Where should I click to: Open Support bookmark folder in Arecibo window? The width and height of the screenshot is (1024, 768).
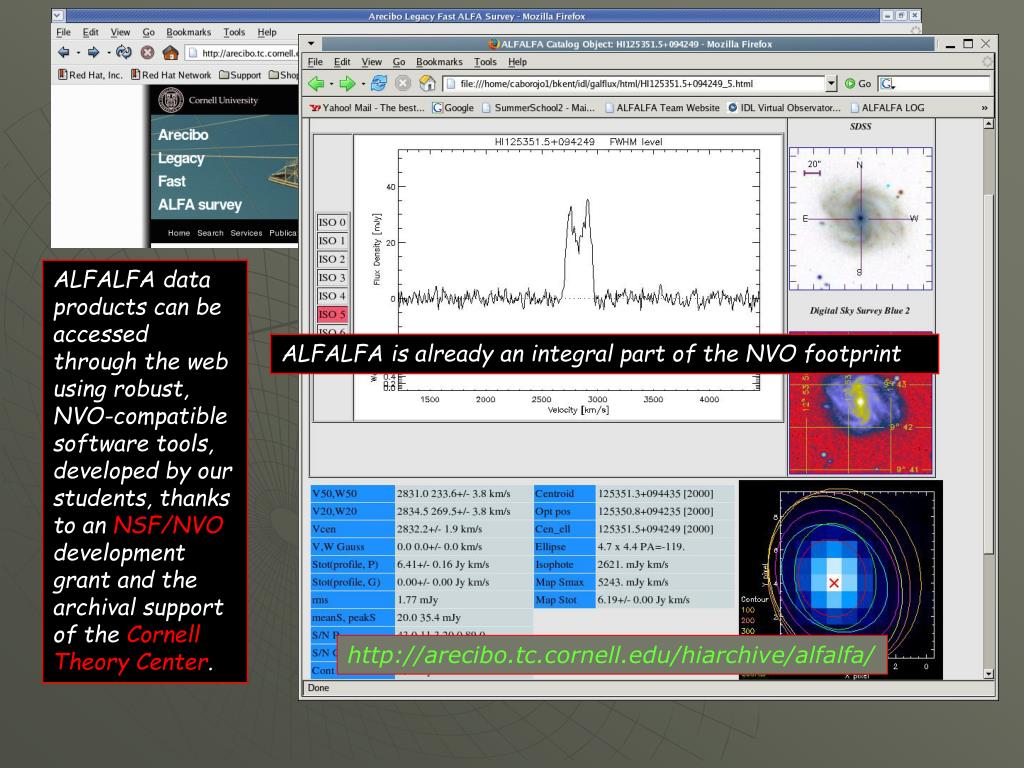(240, 75)
